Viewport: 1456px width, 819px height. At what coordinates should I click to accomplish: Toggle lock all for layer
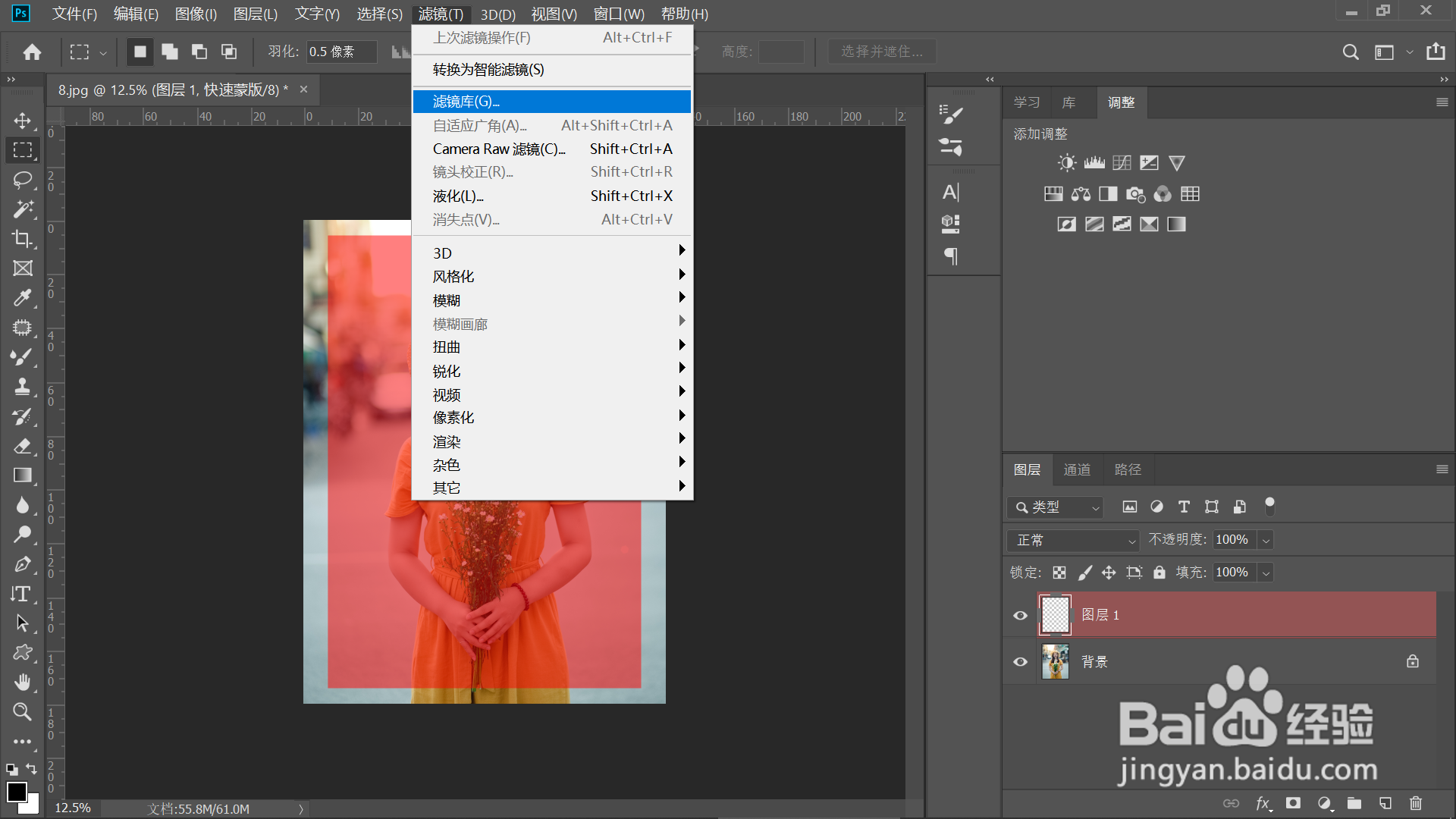click(1159, 573)
